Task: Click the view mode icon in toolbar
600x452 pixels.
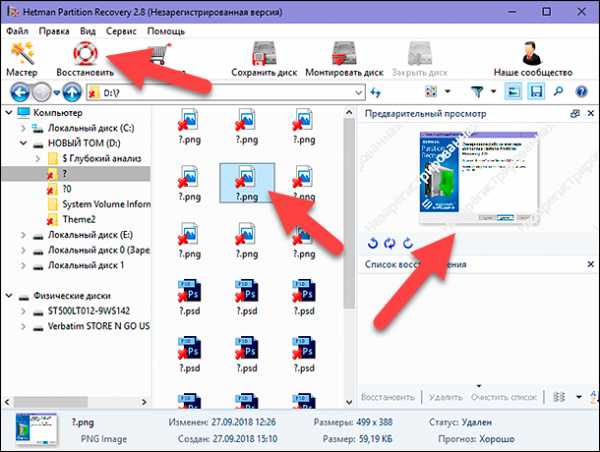Action: 431,91
